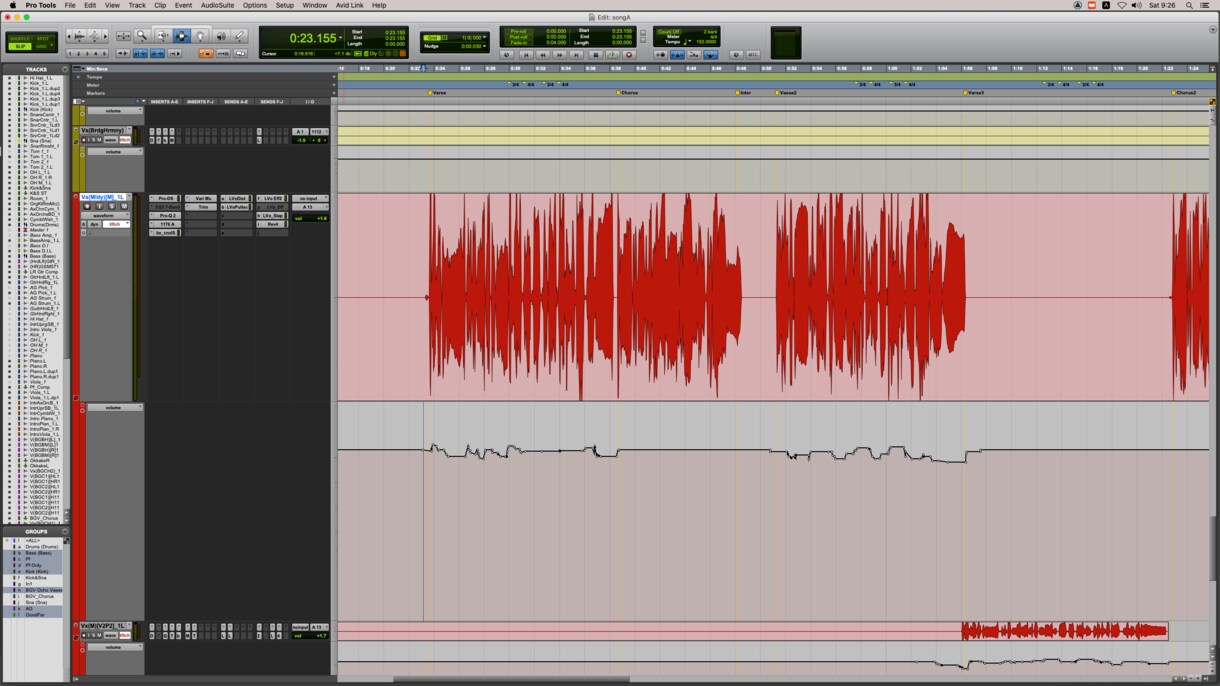Viewport: 1220px width, 686px height.
Task: Open the no input selector on Vx(Mldy)
Action: click(x=309, y=199)
